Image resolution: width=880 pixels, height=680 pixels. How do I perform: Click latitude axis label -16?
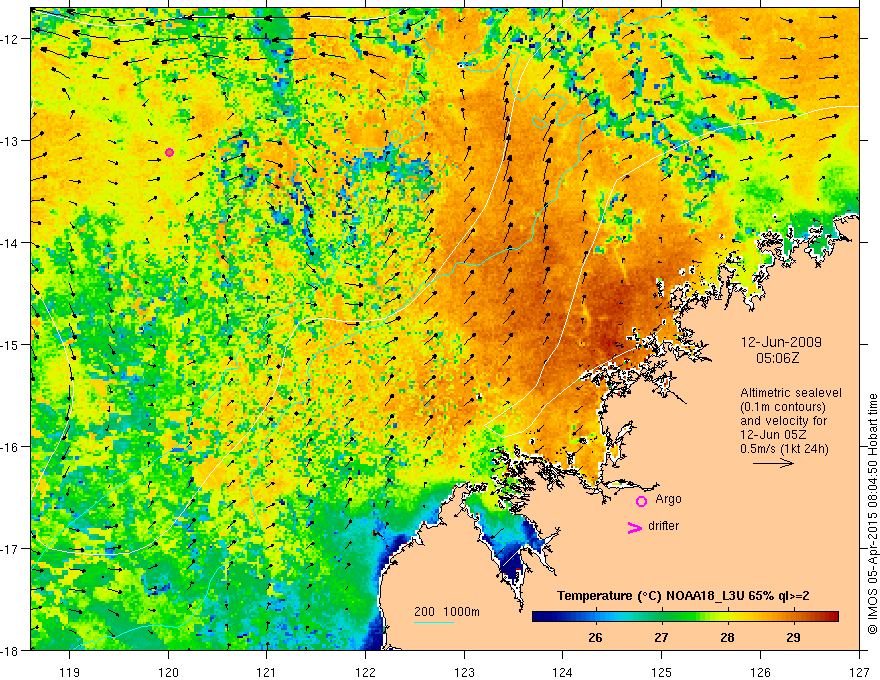point(11,447)
